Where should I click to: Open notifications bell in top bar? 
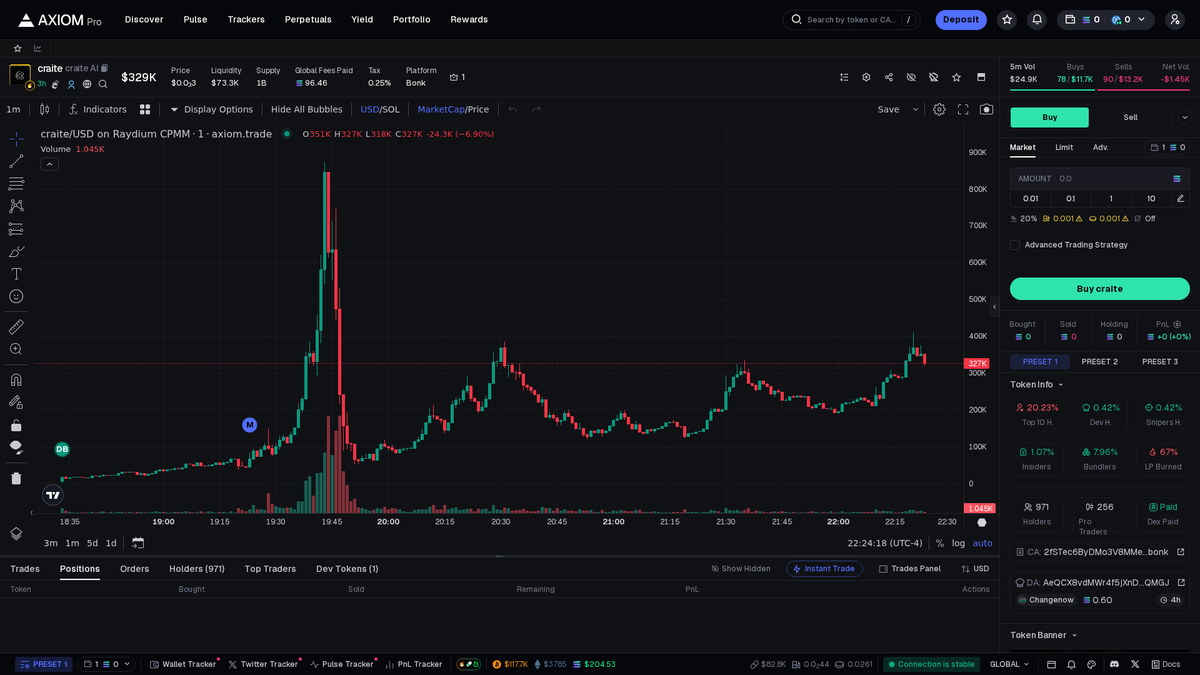click(x=1037, y=19)
